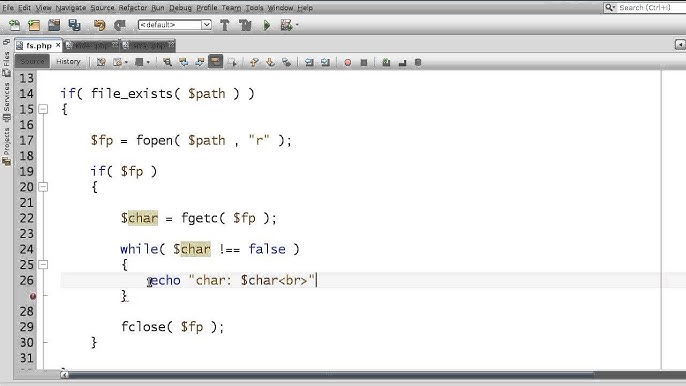This screenshot has width=686, height=386.
Task: Click Previous Bookmark icon
Action: [254, 63]
